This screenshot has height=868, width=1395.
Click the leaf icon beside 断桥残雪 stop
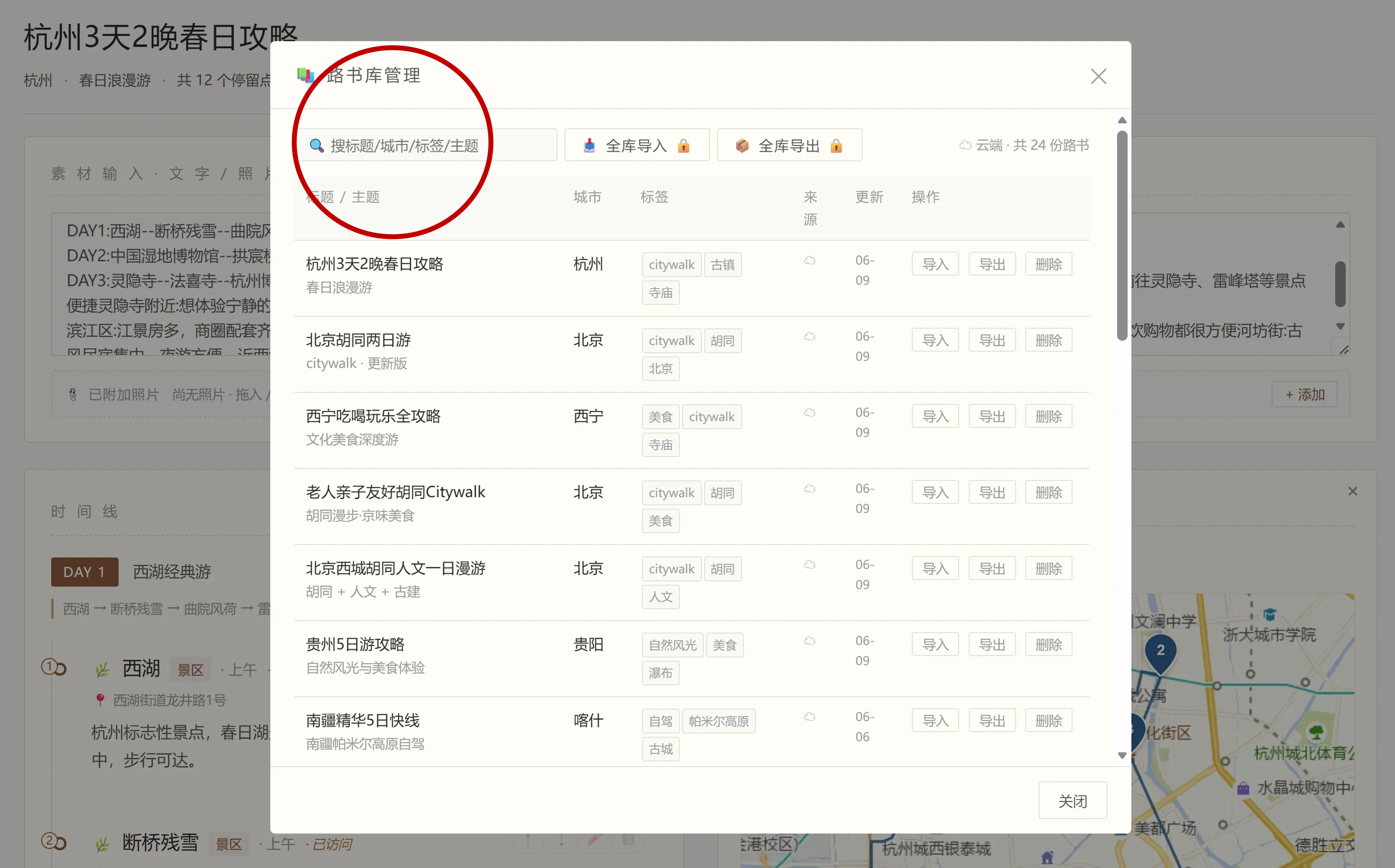102,844
